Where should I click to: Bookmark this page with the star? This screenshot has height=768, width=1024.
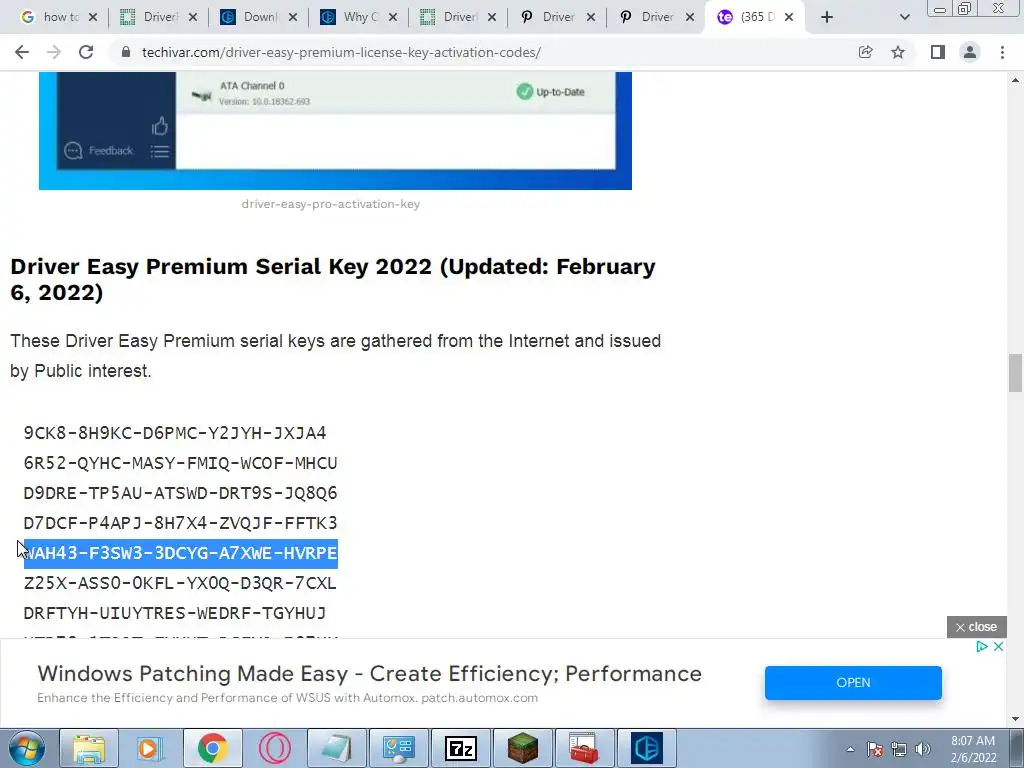tap(898, 52)
